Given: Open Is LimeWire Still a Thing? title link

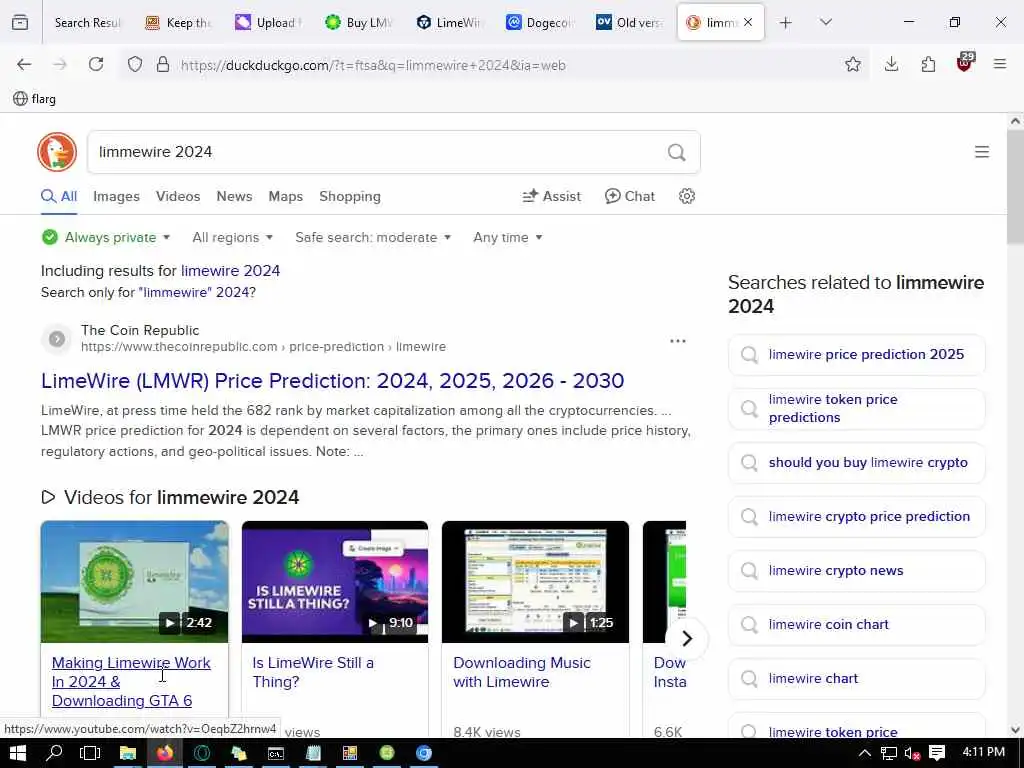Looking at the screenshot, I should [313, 672].
